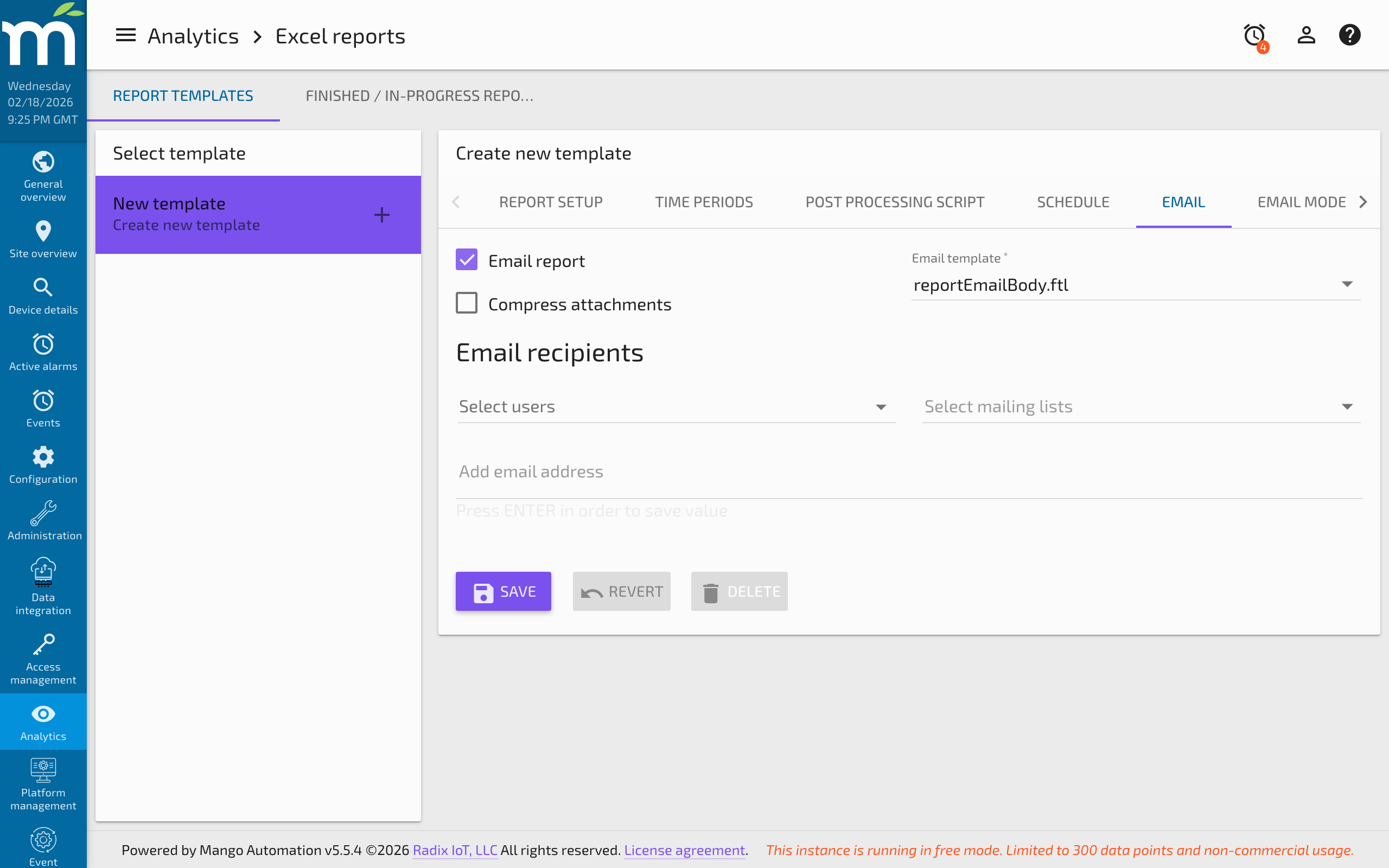Image resolution: width=1389 pixels, height=868 pixels.
Task: Open the License agreement link
Action: [x=684, y=850]
